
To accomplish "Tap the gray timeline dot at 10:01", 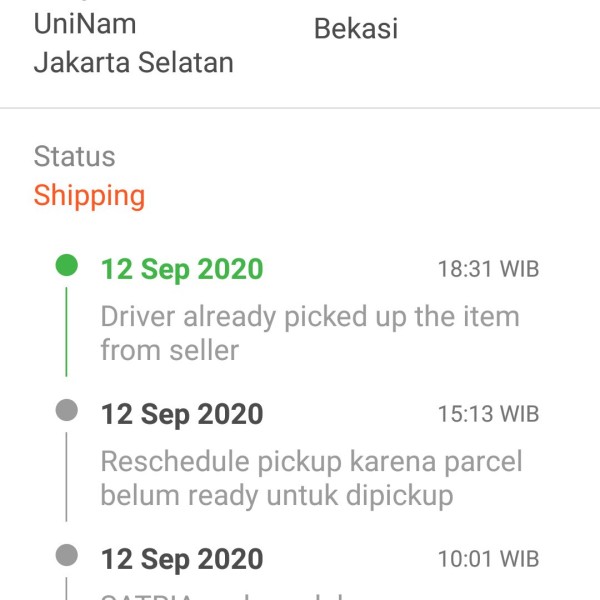I will 67,555.
